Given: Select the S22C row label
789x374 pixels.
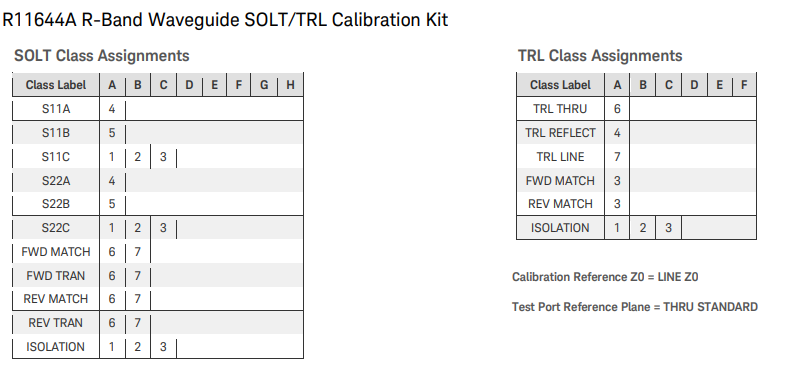Looking at the screenshot, I should tap(56, 228).
